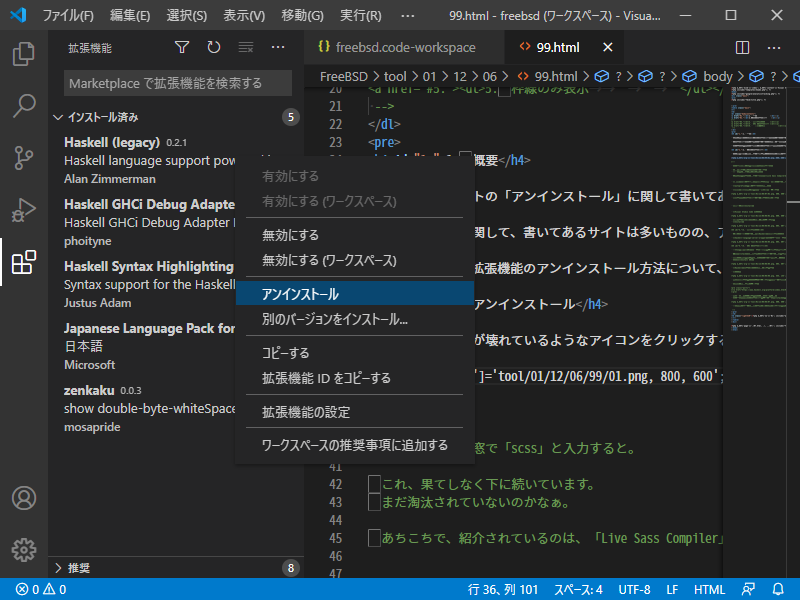Open the Manage gear icon
This screenshot has width=800, height=600.
[x=23, y=549]
